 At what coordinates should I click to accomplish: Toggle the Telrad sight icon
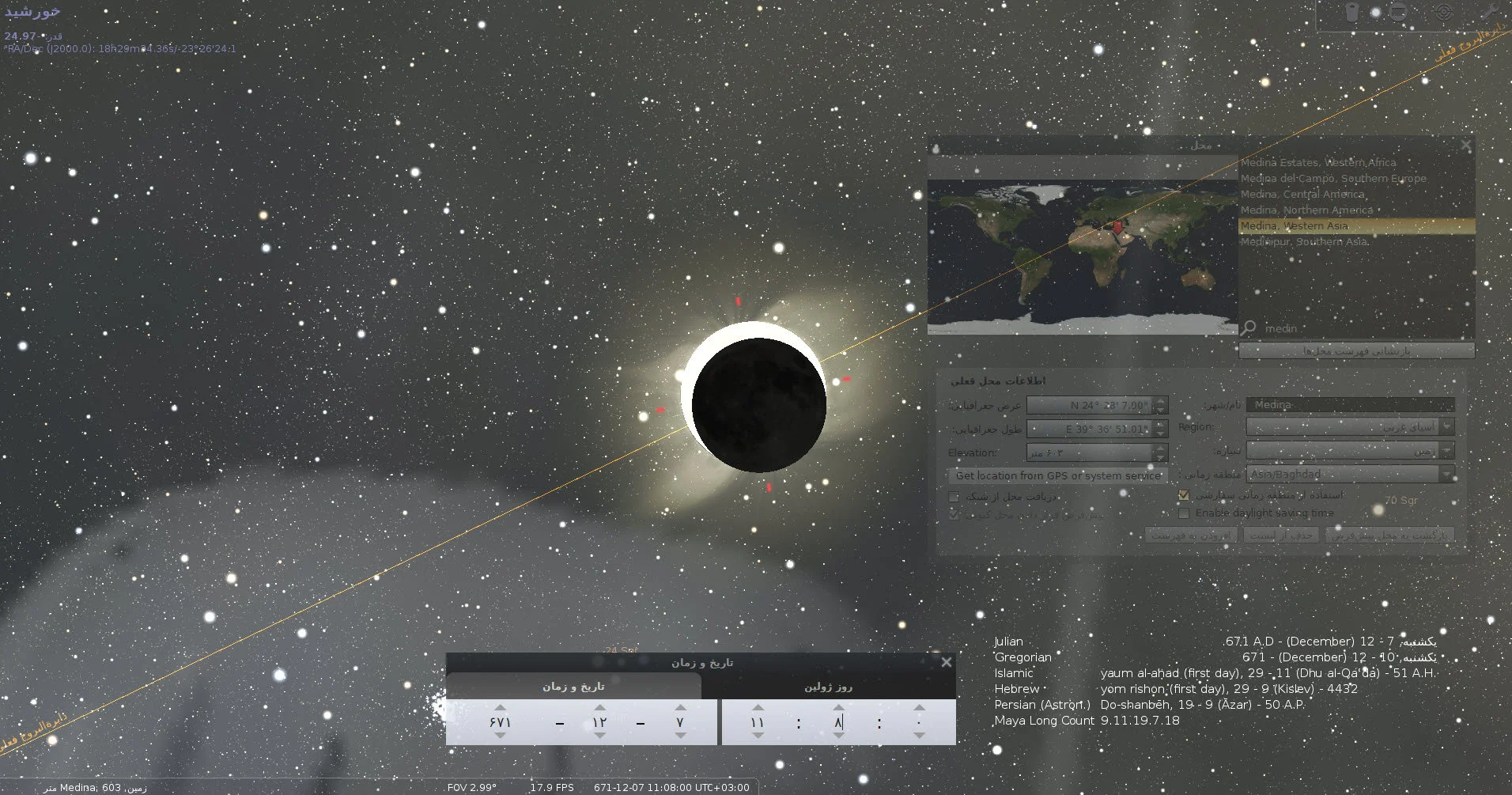click(x=1444, y=12)
